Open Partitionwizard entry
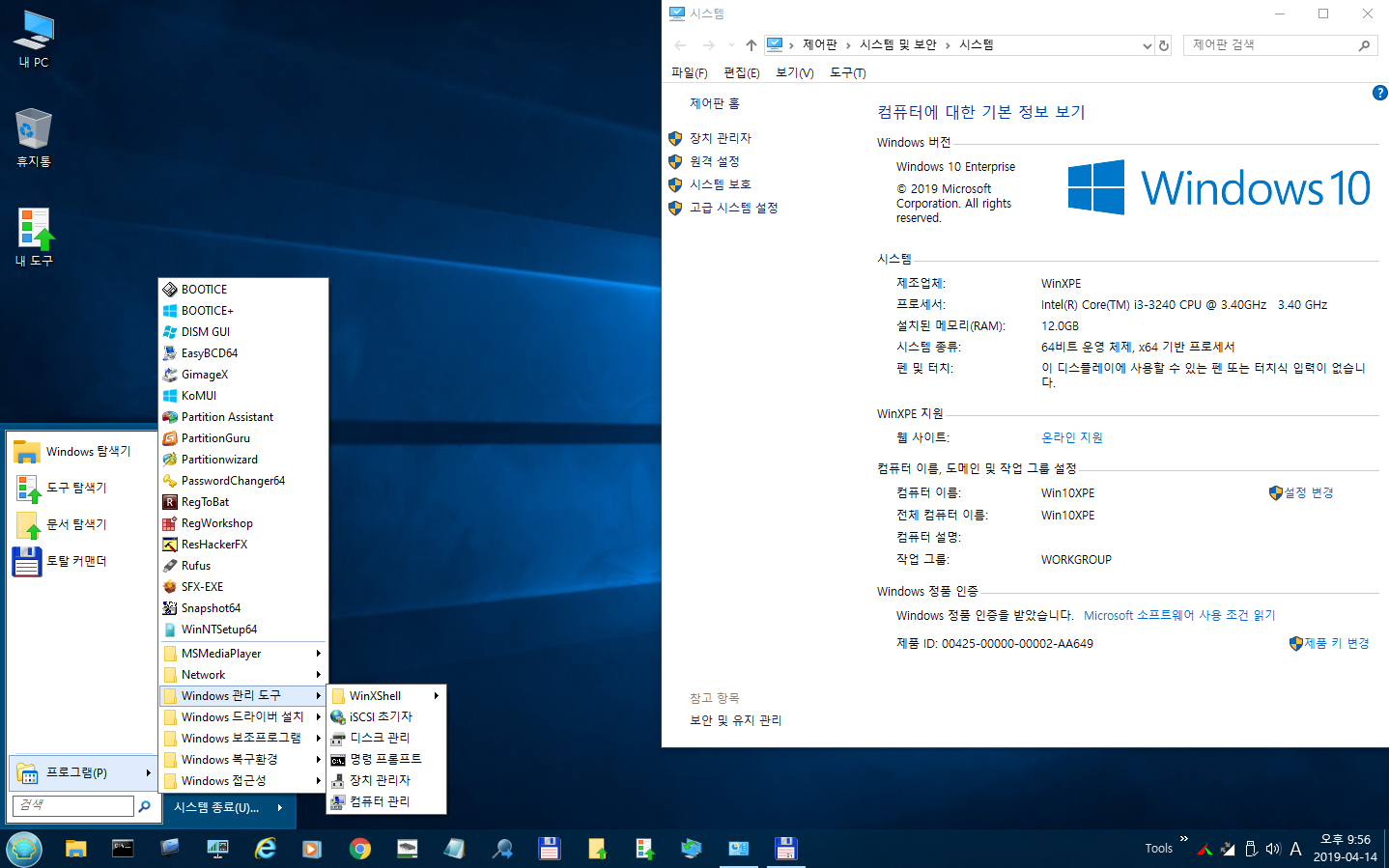This screenshot has width=1389, height=868. (x=243, y=459)
